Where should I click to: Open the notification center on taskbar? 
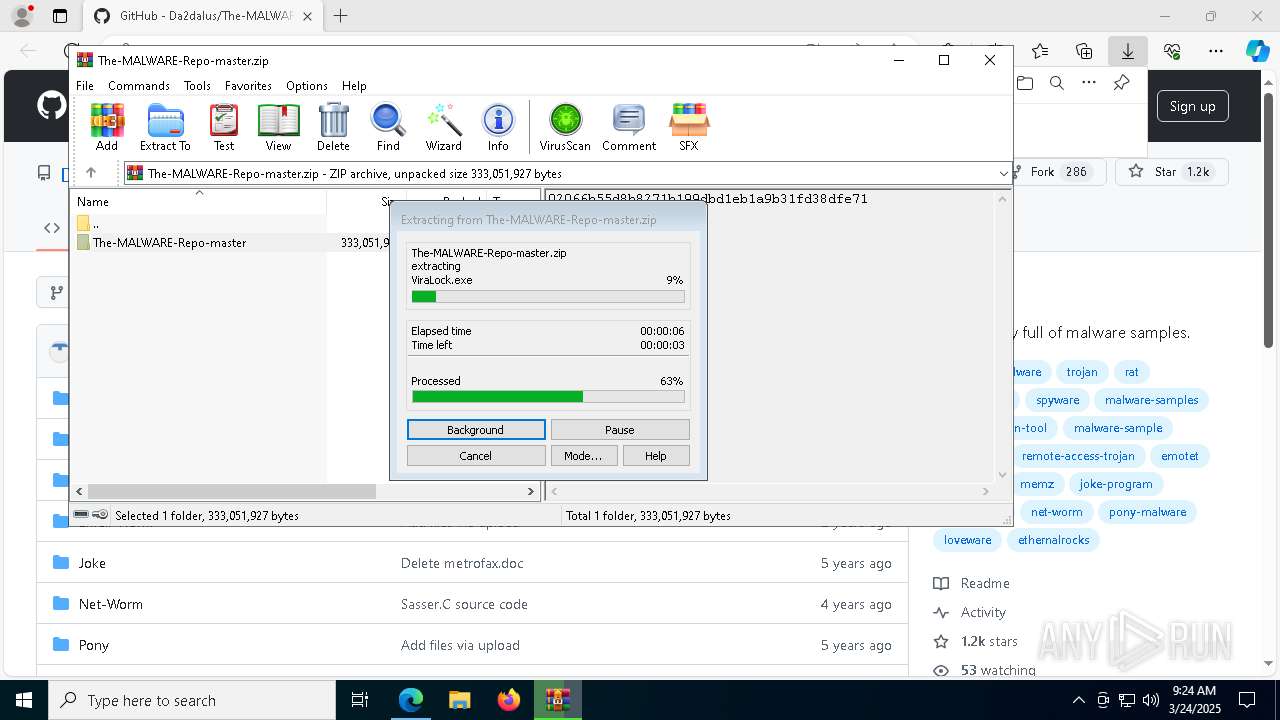(x=1248, y=700)
